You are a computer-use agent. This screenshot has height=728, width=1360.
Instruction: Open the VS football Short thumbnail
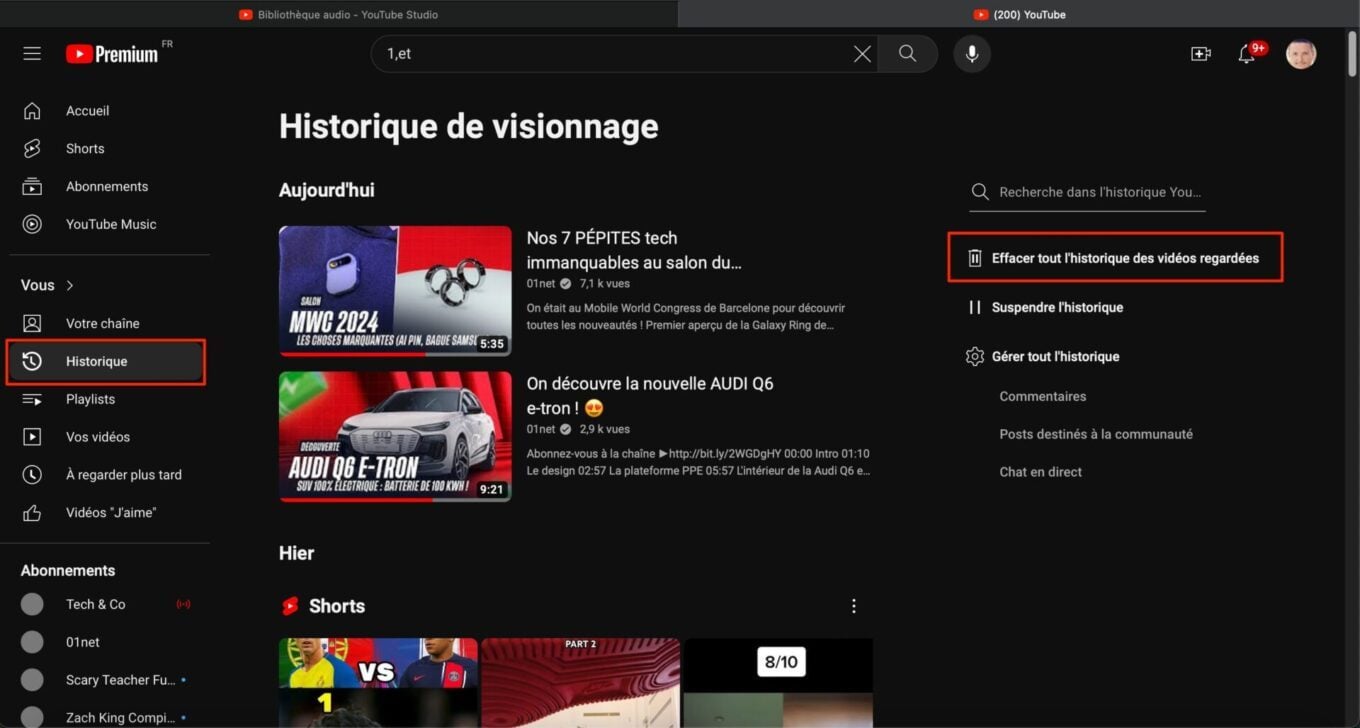[378, 683]
